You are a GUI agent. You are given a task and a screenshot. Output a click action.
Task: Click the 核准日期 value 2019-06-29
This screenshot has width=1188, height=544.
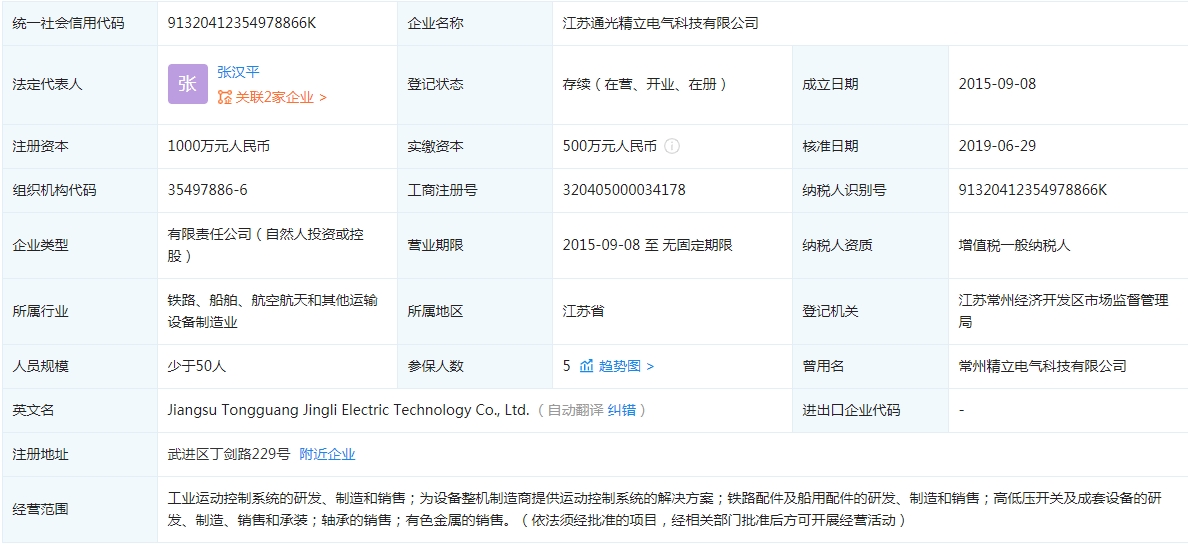(x=997, y=146)
